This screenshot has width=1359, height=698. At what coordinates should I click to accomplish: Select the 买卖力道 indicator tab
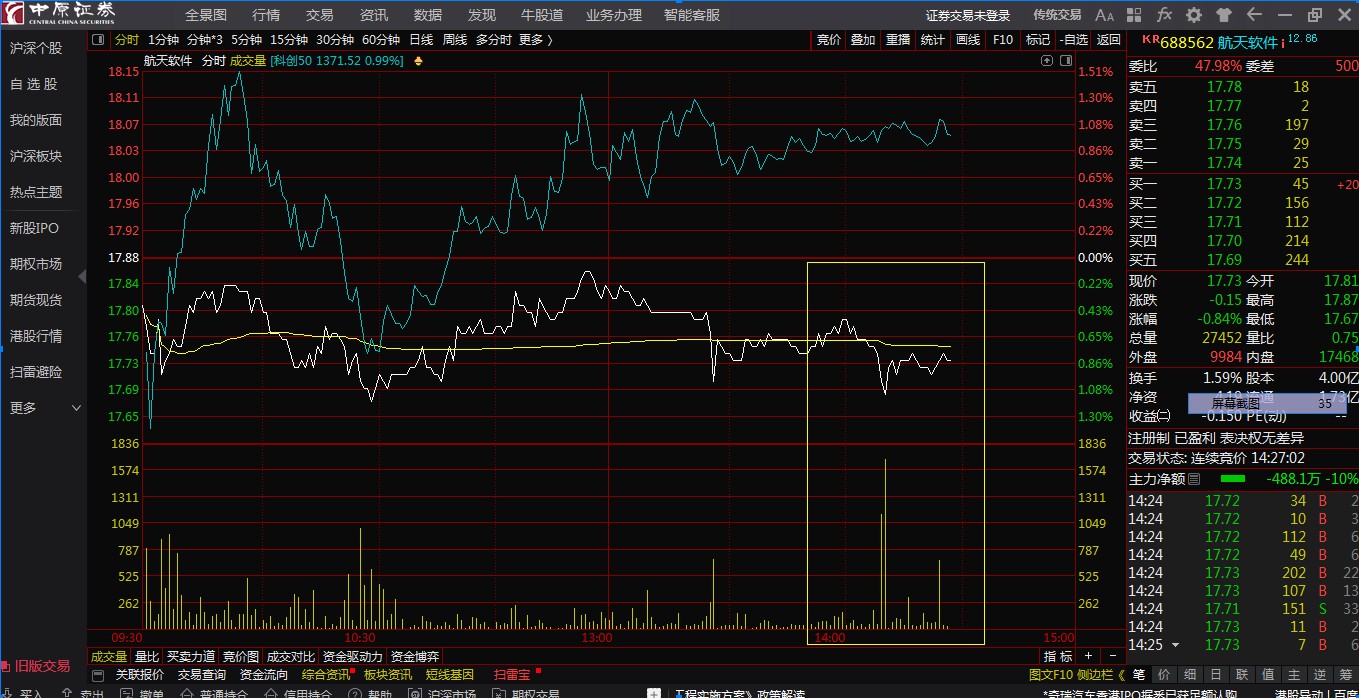click(x=191, y=657)
